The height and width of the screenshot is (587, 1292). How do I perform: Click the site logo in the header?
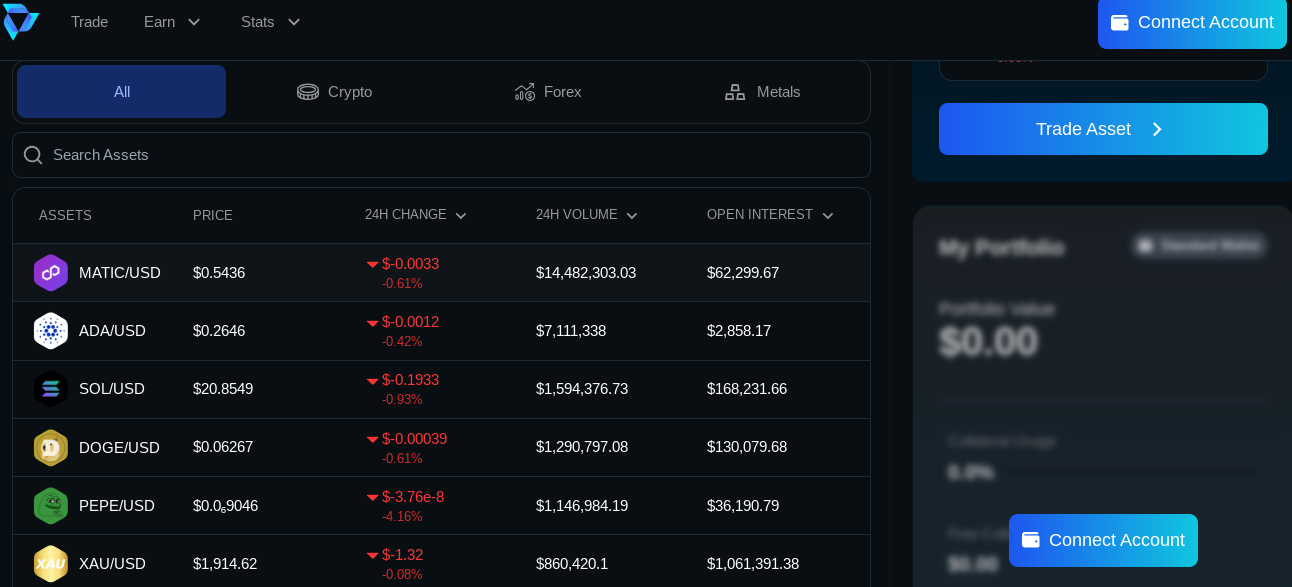pos(20,21)
